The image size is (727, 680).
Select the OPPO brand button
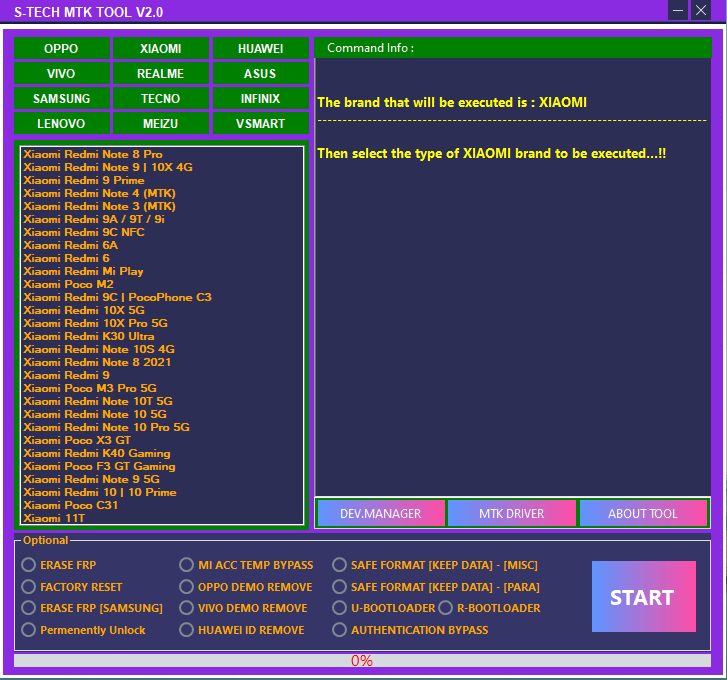[62, 48]
